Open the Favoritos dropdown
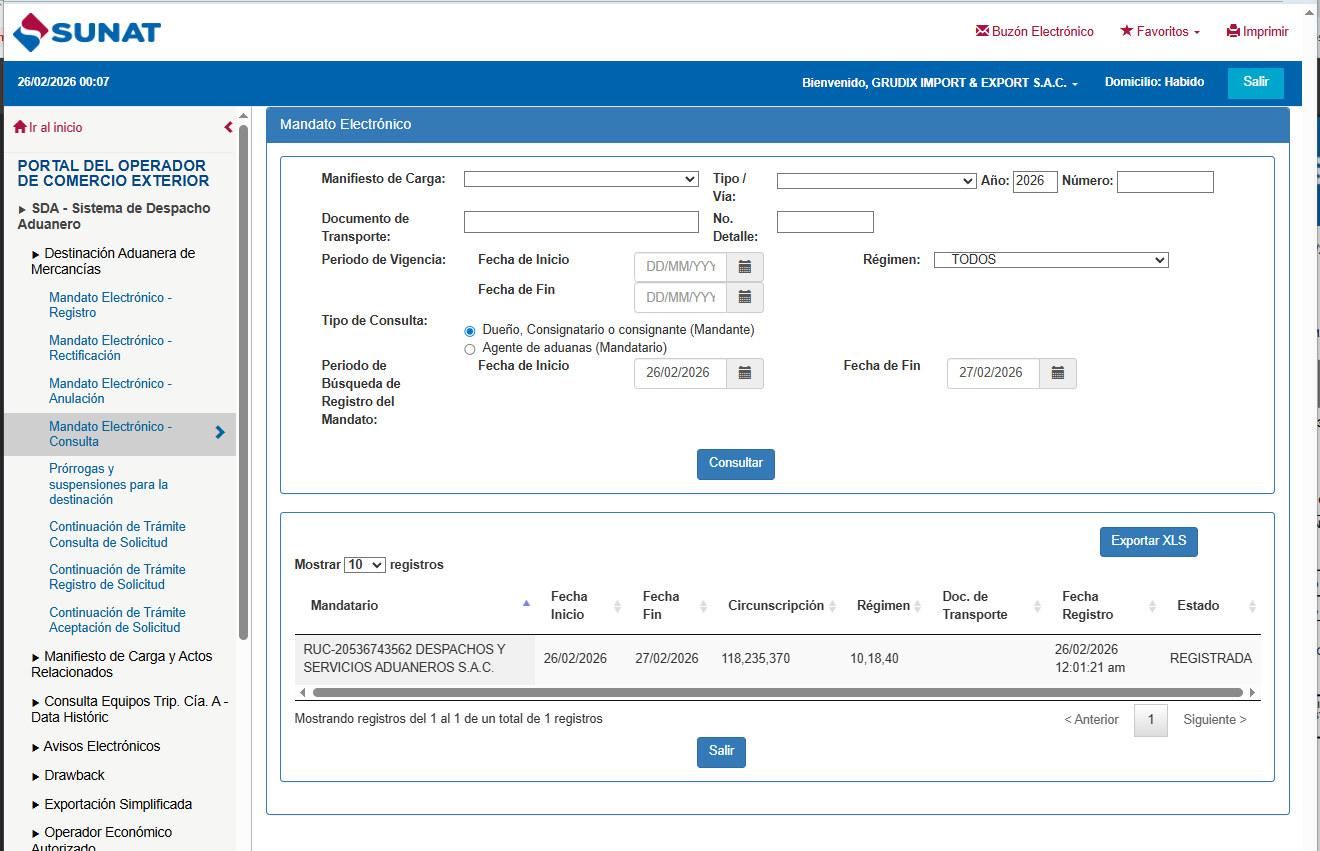 pos(1160,32)
